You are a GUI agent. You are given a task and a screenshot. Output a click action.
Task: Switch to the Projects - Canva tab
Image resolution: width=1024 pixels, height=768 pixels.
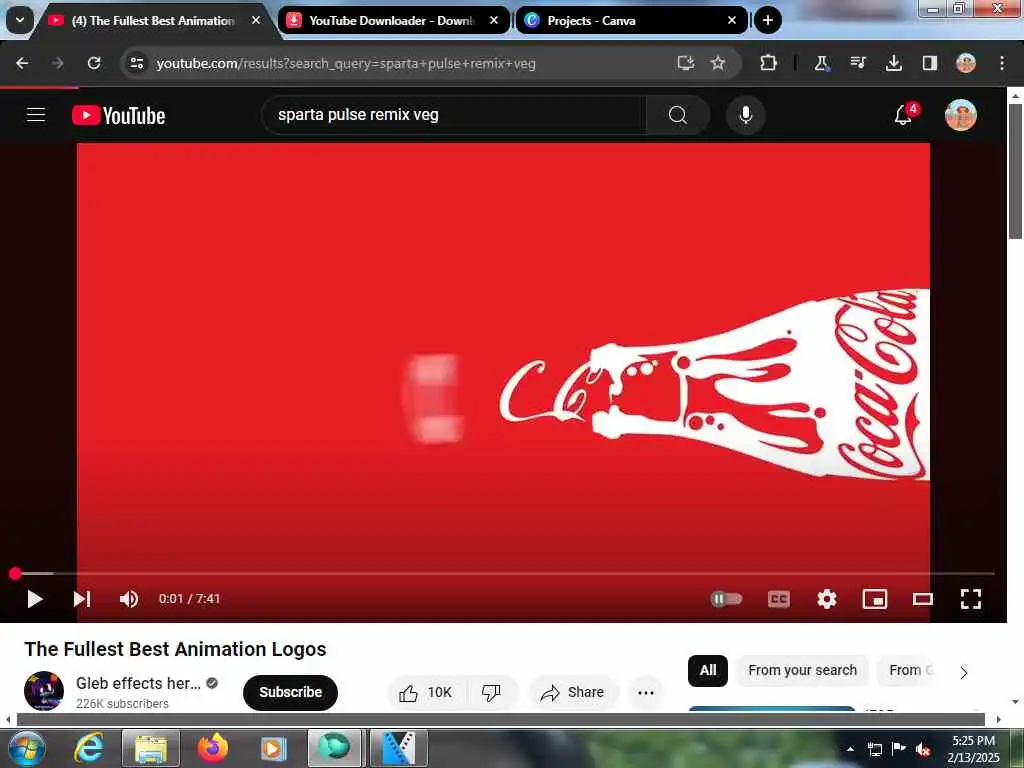pyautogui.click(x=631, y=21)
